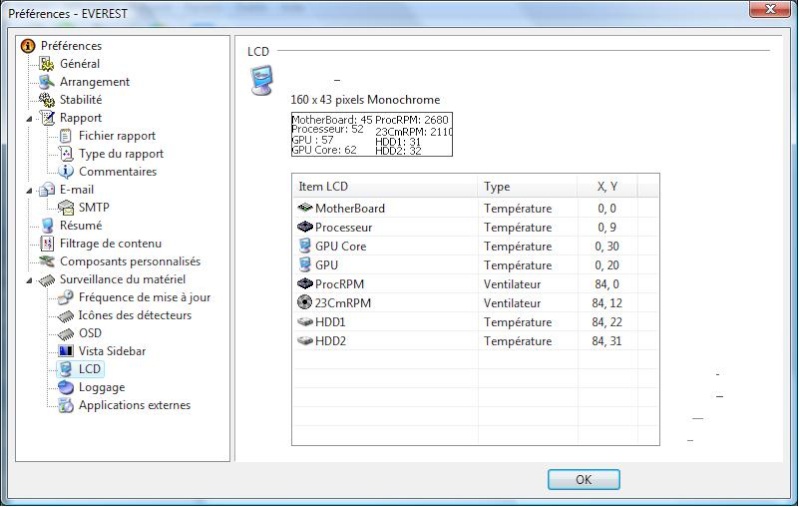800x507 pixels.
Task: Click the Fichier rapport document icon
Action: [66, 136]
